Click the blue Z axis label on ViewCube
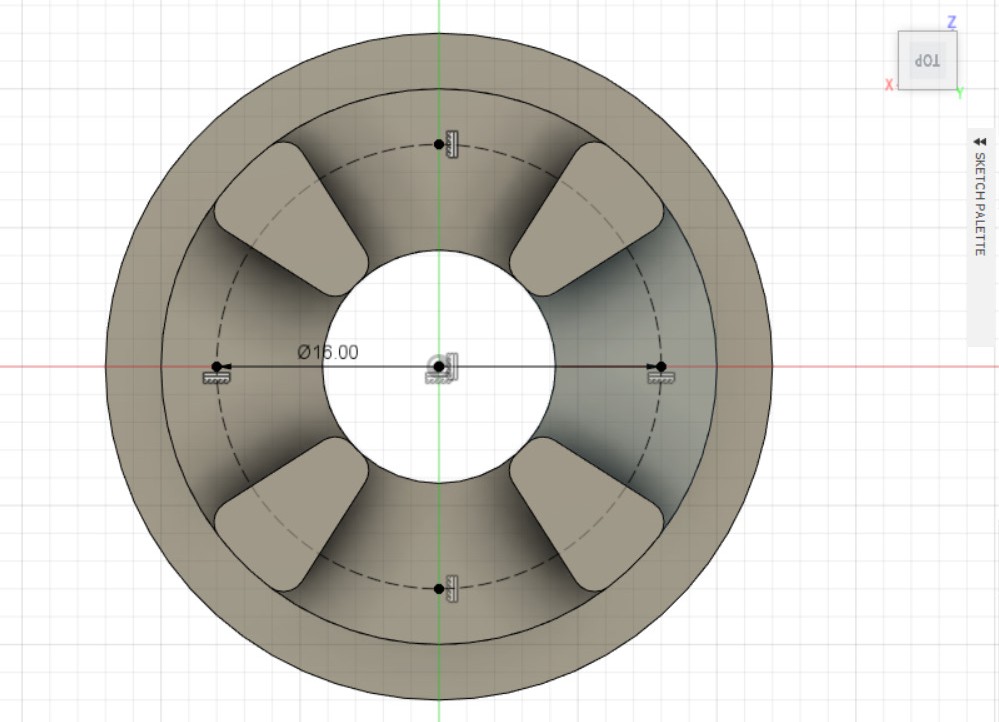Image resolution: width=999 pixels, height=722 pixels. click(952, 21)
